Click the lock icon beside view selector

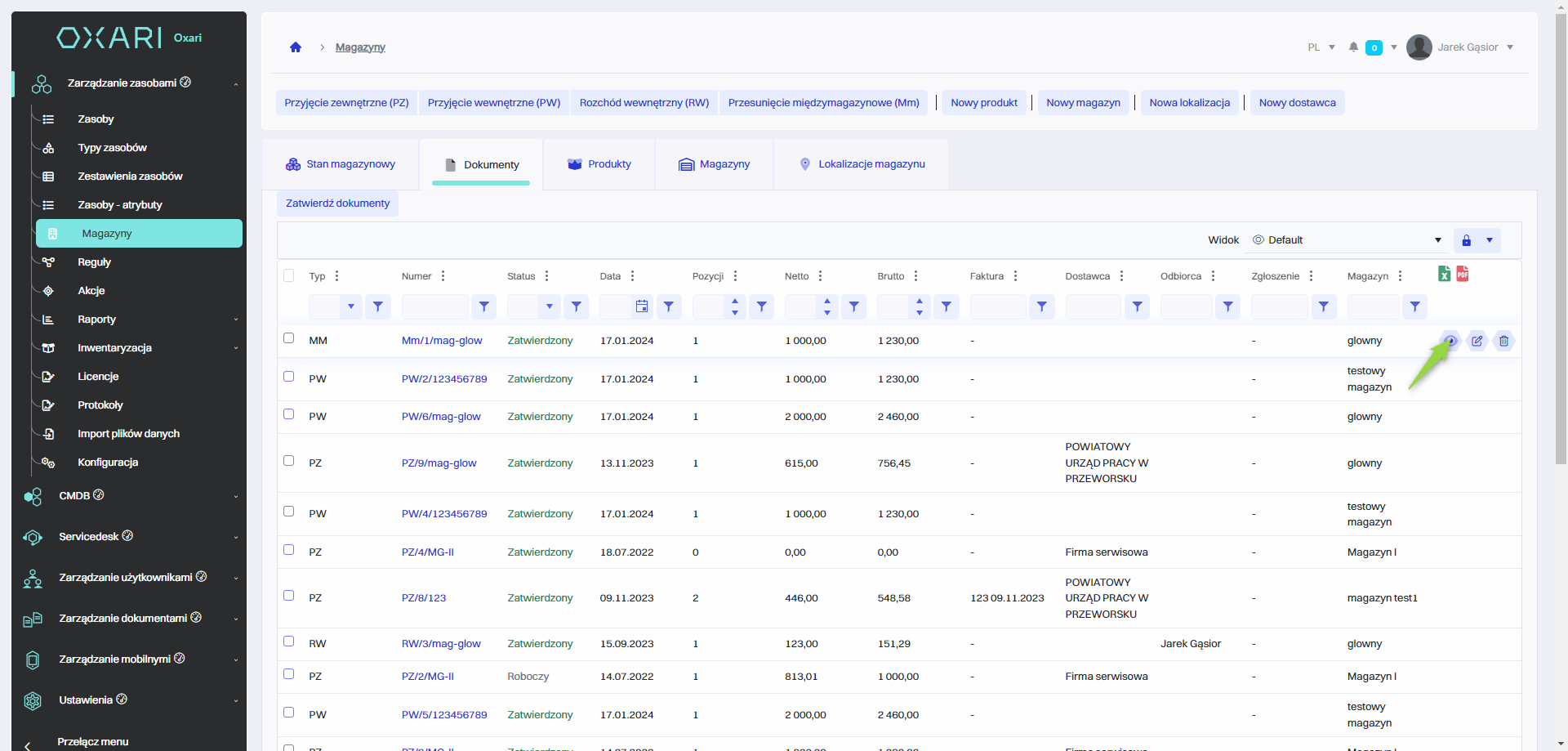point(1466,240)
